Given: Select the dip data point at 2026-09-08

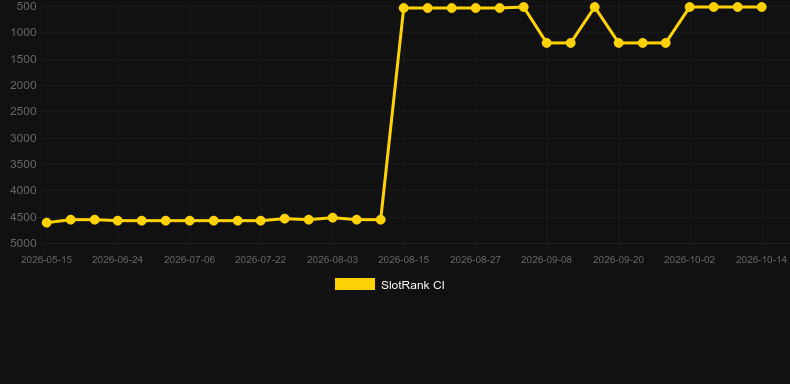Looking at the screenshot, I should pyautogui.click(x=547, y=43).
